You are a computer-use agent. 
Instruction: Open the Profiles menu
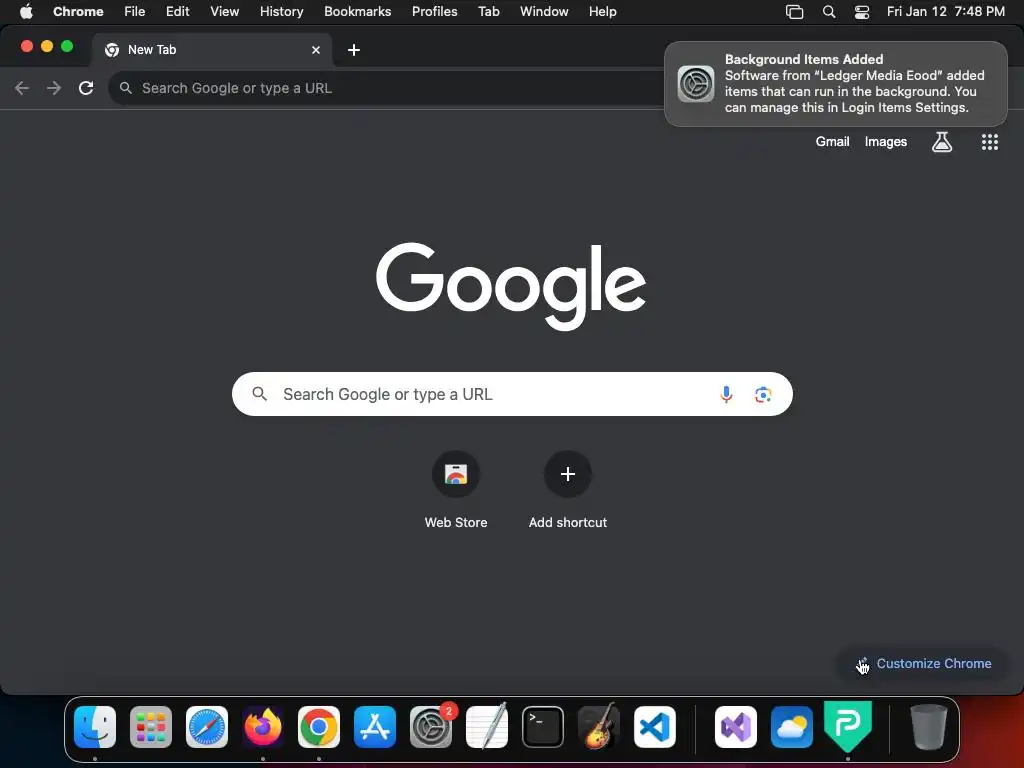[x=435, y=11]
